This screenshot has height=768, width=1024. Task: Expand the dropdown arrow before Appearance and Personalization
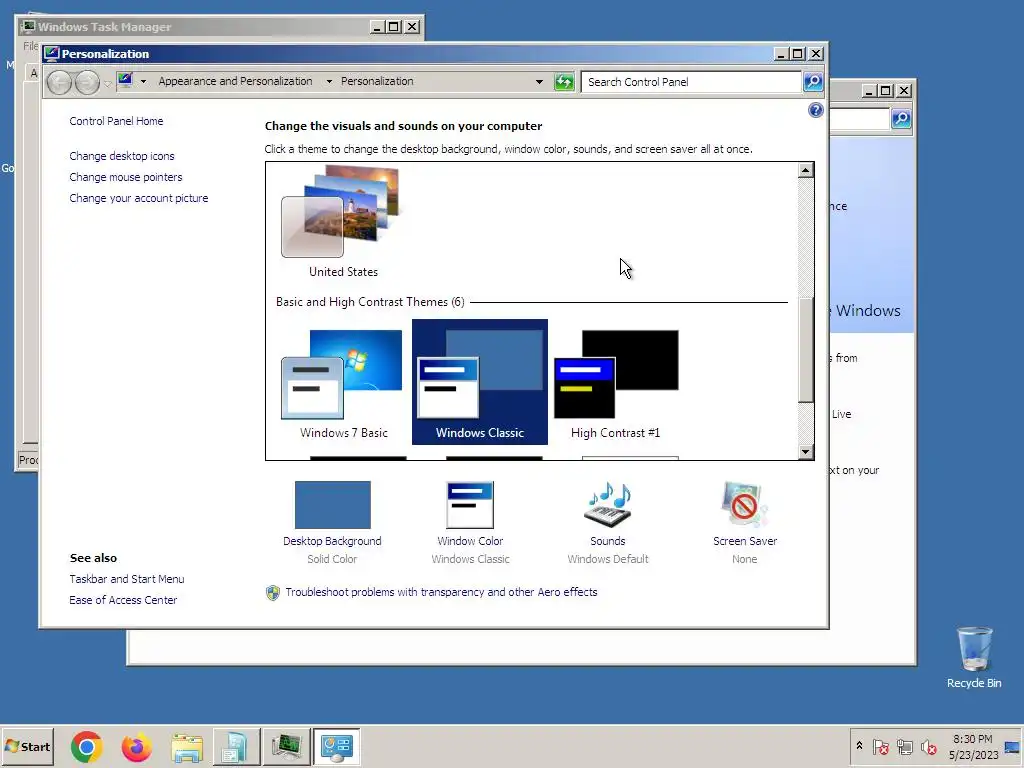tap(144, 82)
